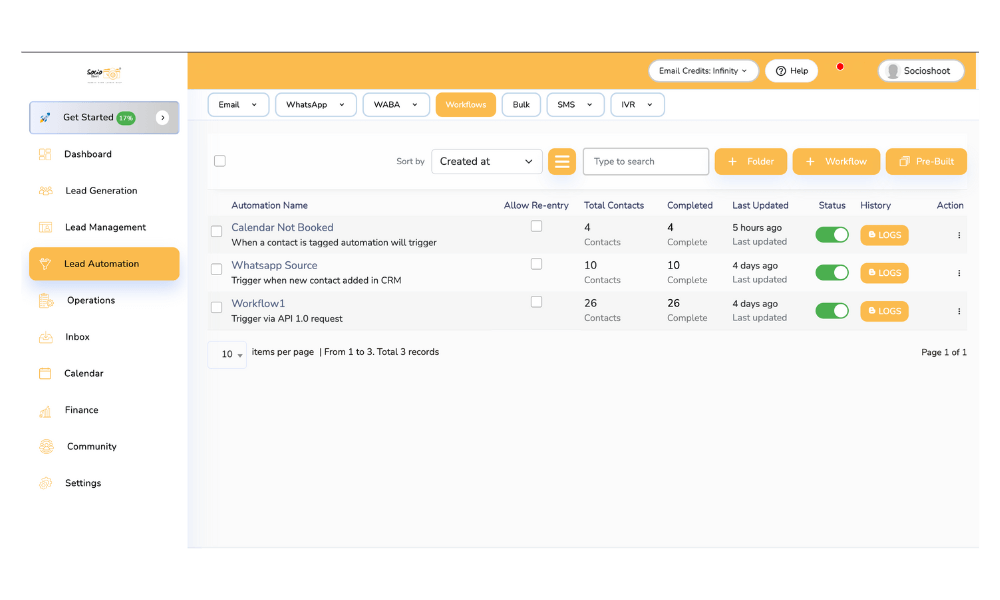
Task: Tick the select-all checkbox above the table
Action: tap(220, 161)
